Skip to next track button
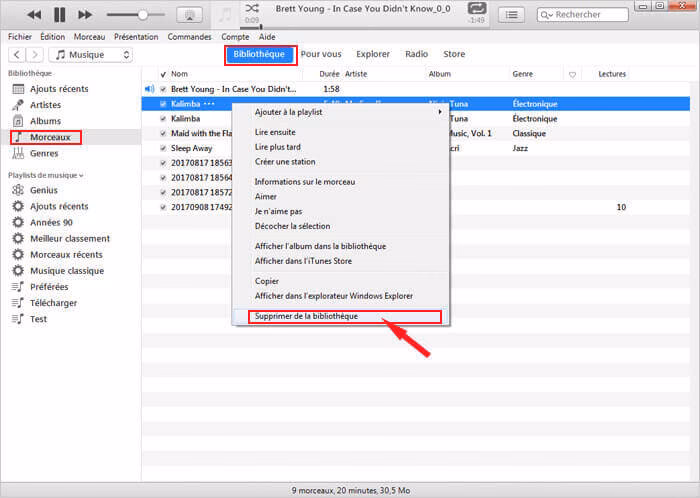The width and height of the screenshot is (700, 498). [85, 15]
